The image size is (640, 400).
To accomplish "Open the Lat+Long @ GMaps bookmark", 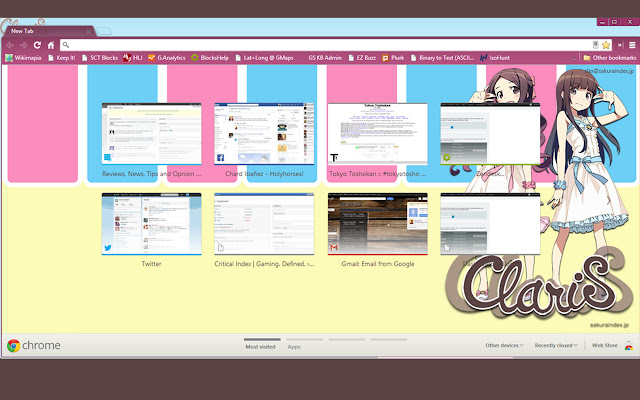I will [x=264, y=58].
